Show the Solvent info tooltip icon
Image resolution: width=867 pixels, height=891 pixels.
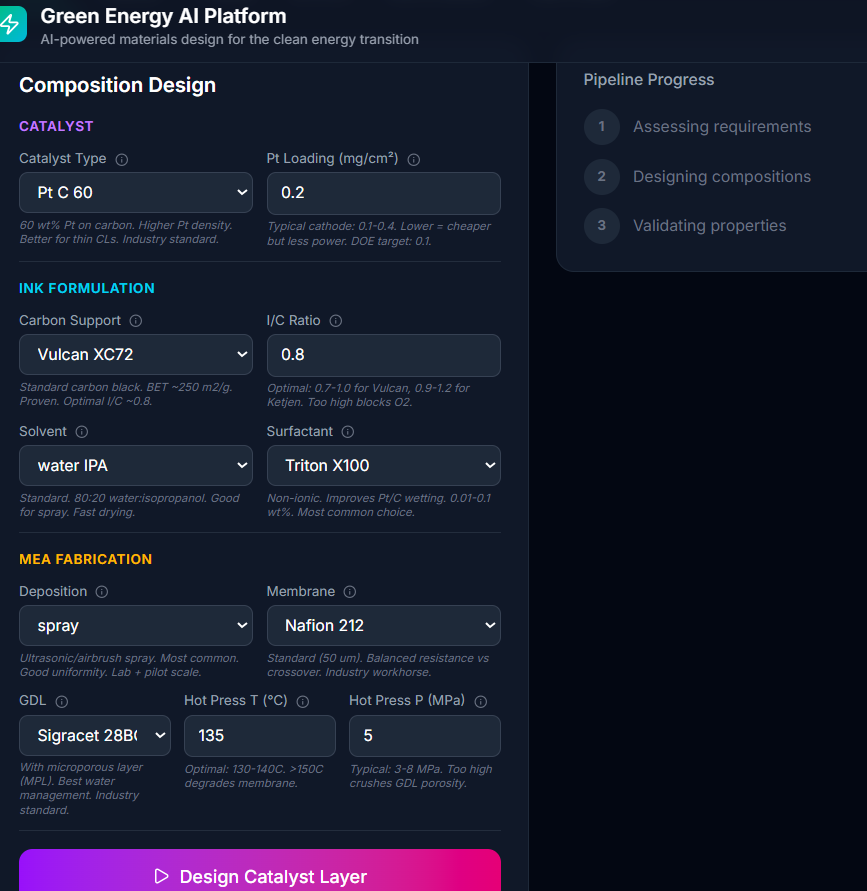click(x=82, y=432)
